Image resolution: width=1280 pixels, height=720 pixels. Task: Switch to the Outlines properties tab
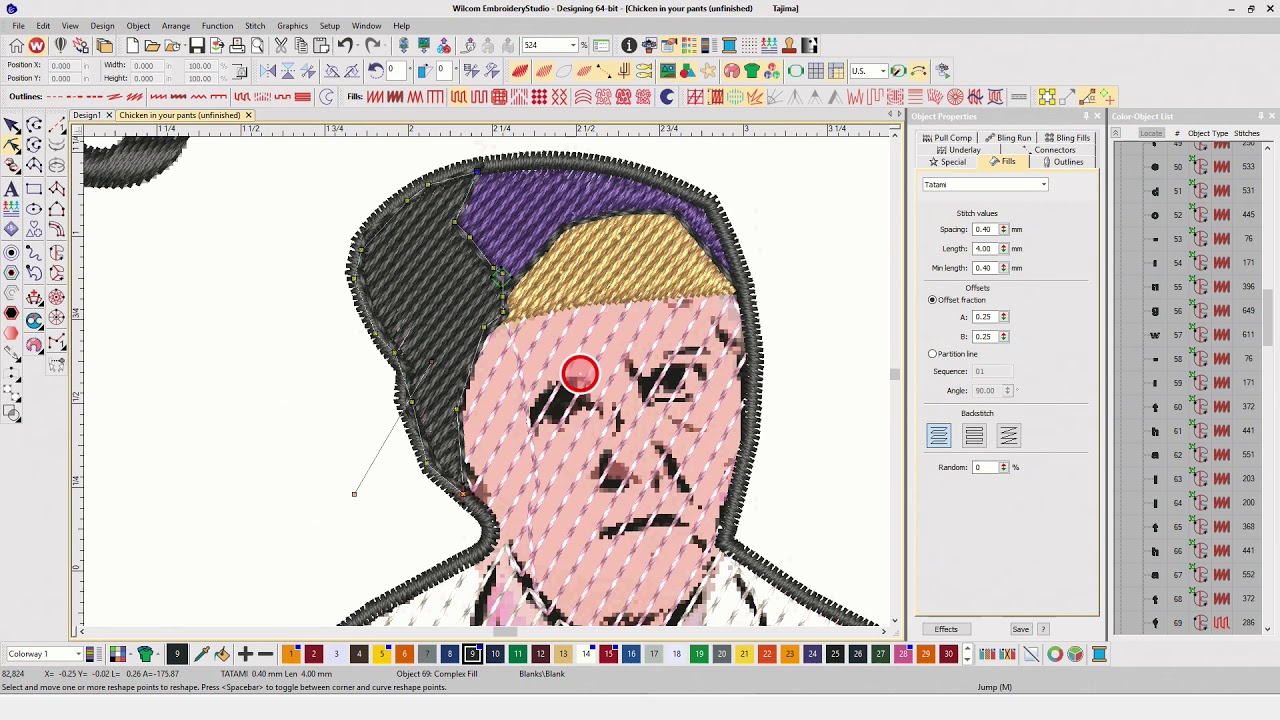1062,162
